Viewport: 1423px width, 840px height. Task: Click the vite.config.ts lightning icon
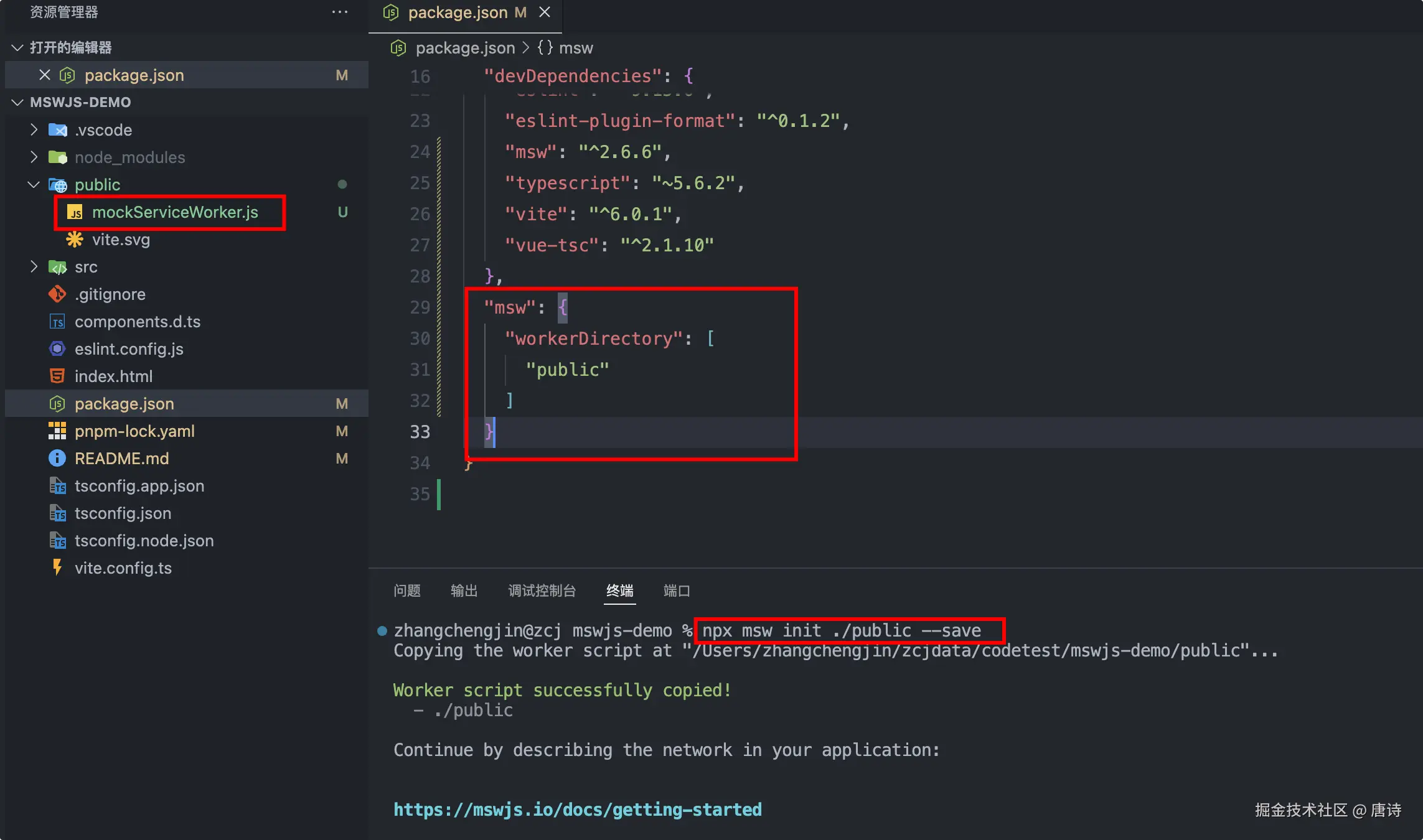click(57, 567)
